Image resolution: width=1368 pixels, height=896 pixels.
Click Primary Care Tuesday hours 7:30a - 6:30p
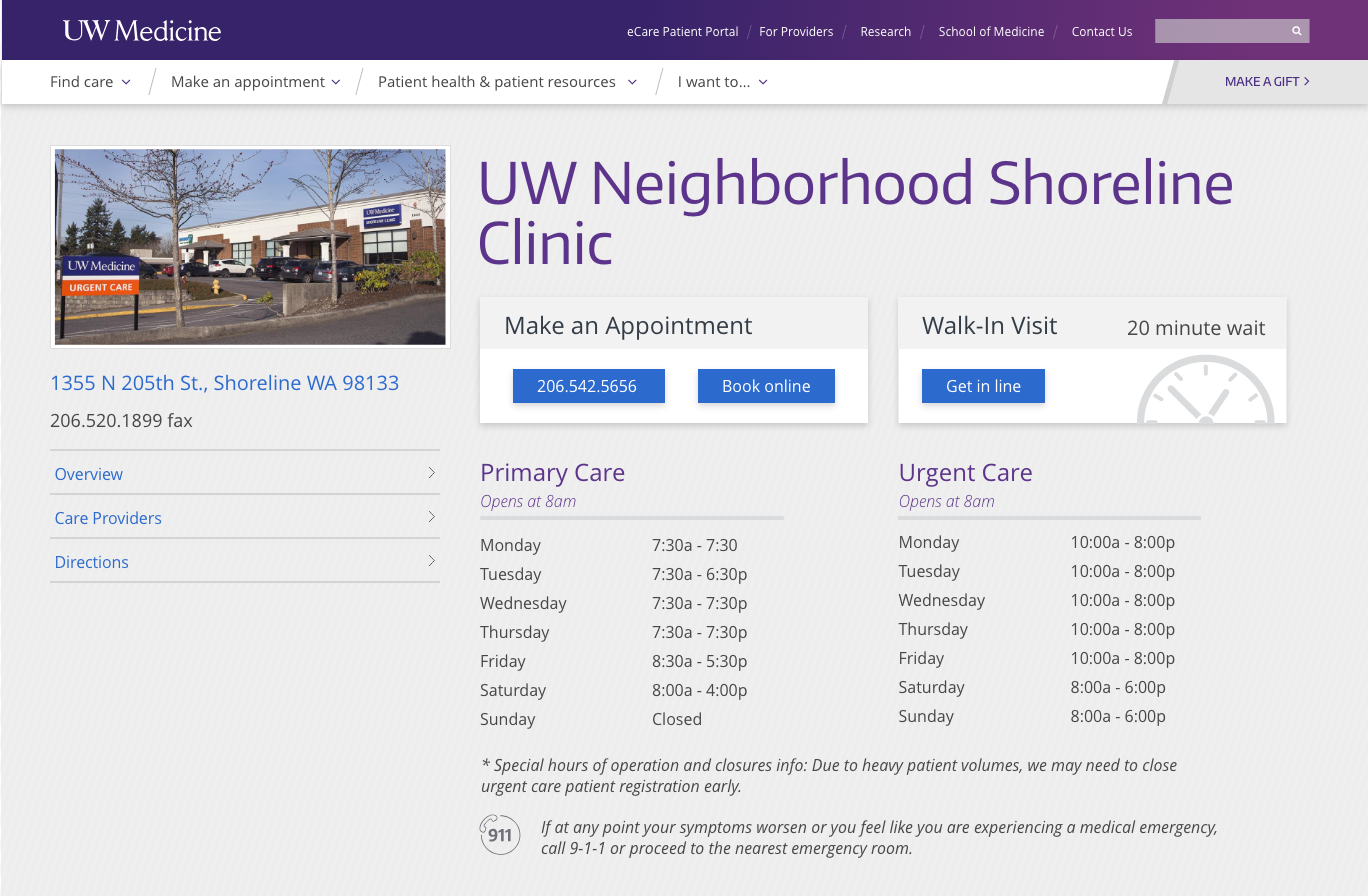pyautogui.click(x=700, y=574)
